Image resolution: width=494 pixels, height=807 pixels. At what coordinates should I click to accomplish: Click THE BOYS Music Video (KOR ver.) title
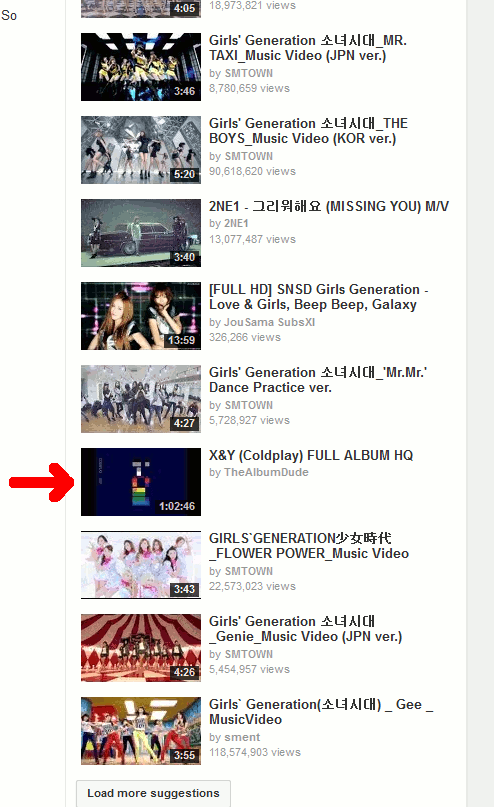pos(308,131)
